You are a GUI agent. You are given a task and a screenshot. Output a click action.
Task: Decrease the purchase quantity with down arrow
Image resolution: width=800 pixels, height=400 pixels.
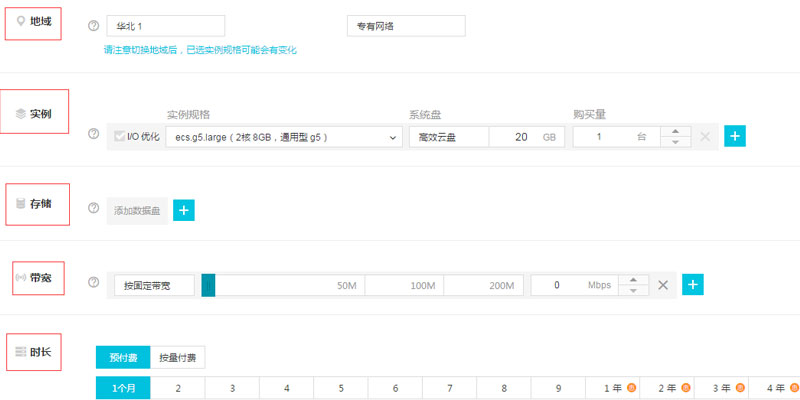point(676,142)
